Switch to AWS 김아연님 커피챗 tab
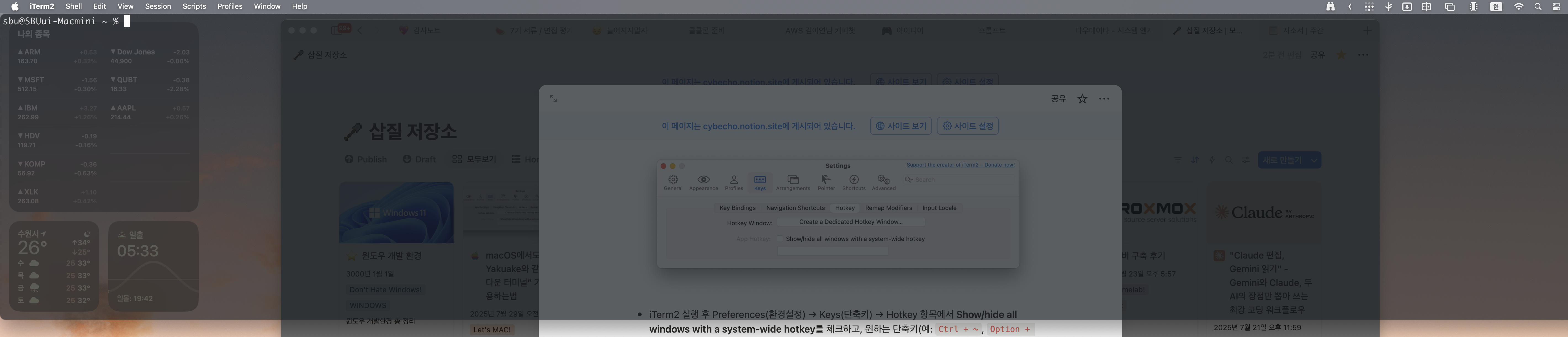The image size is (1568, 337). 819,30
